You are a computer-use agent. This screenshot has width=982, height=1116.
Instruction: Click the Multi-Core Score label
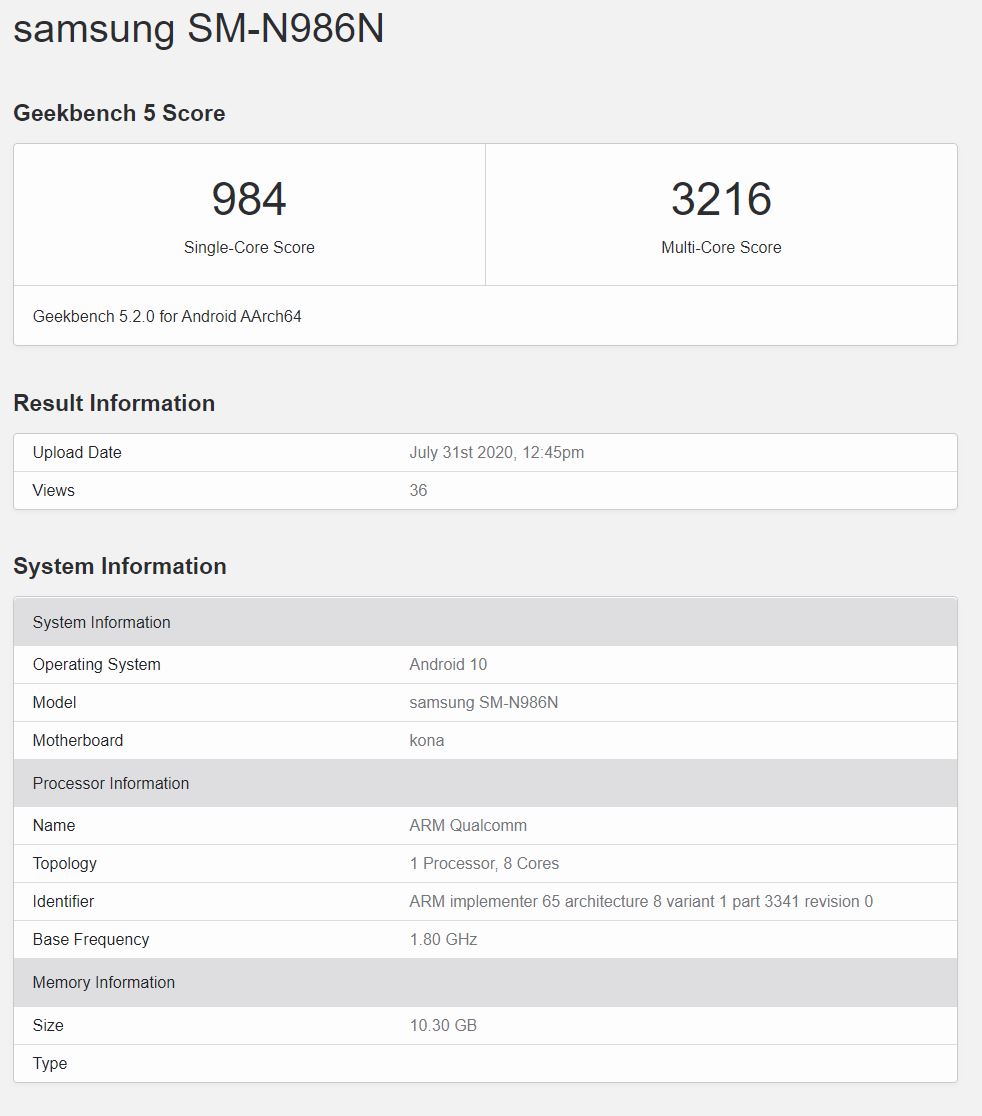(721, 247)
